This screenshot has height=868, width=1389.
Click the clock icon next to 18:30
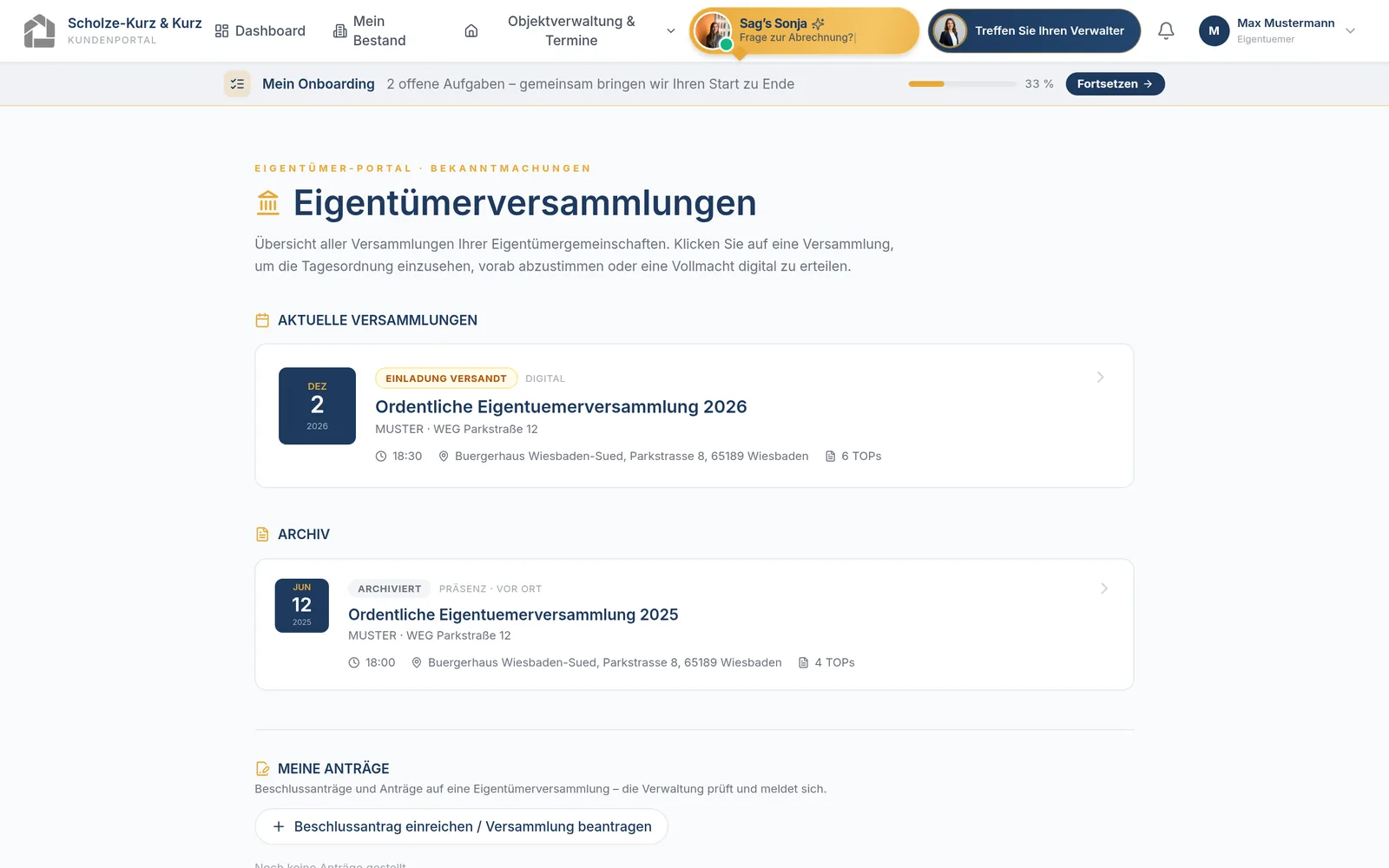pyautogui.click(x=380, y=456)
